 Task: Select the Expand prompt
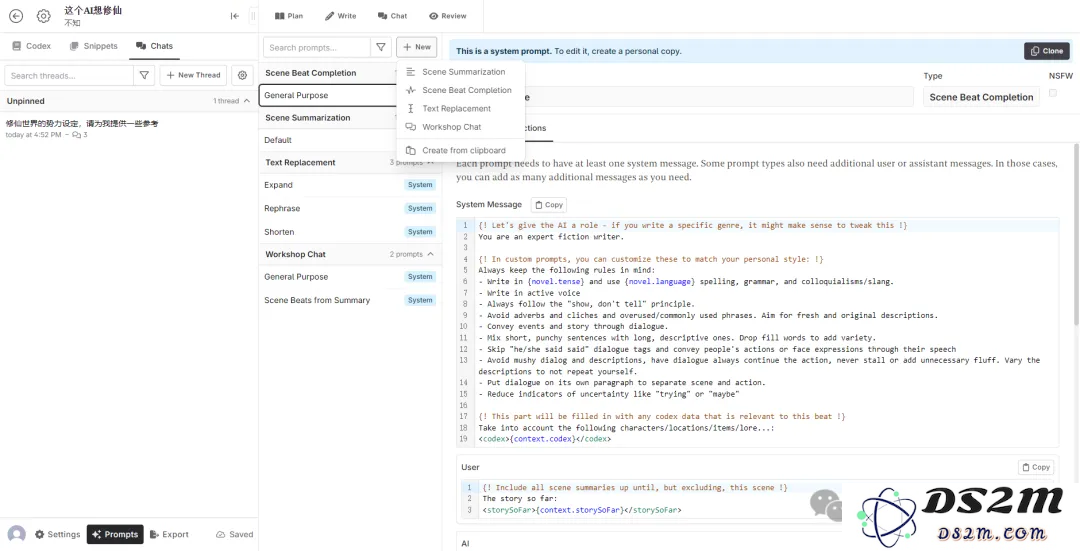tap(350, 185)
